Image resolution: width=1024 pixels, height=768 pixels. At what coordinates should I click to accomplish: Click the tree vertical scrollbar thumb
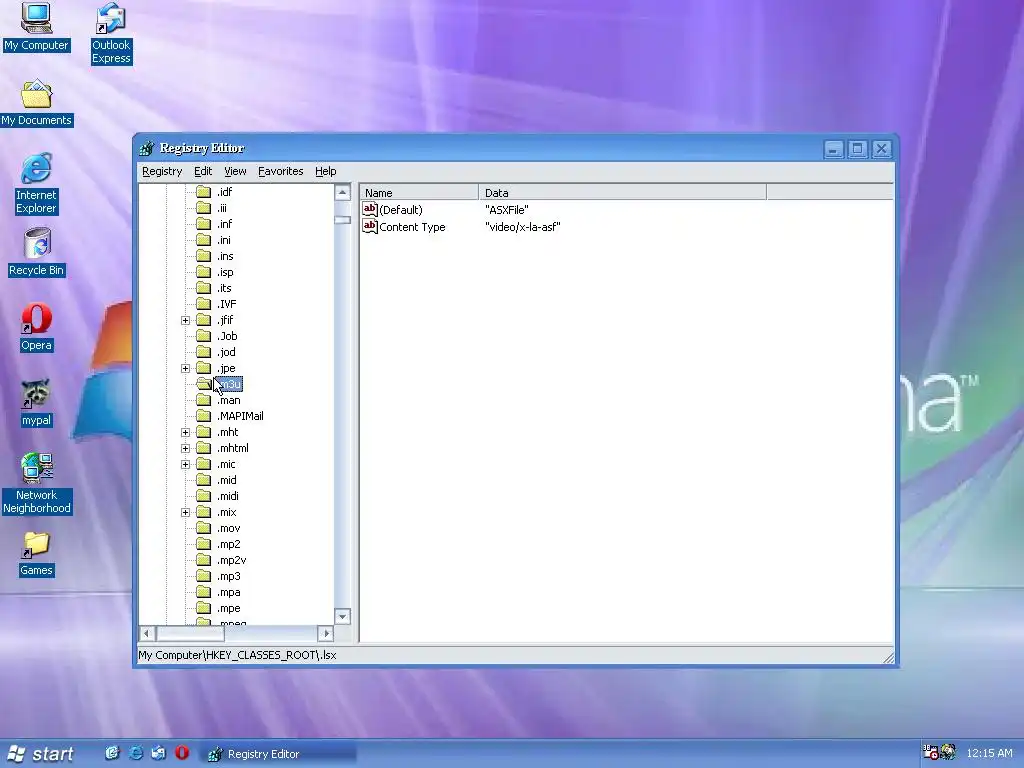pyautogui.click(x=342, y=219)
